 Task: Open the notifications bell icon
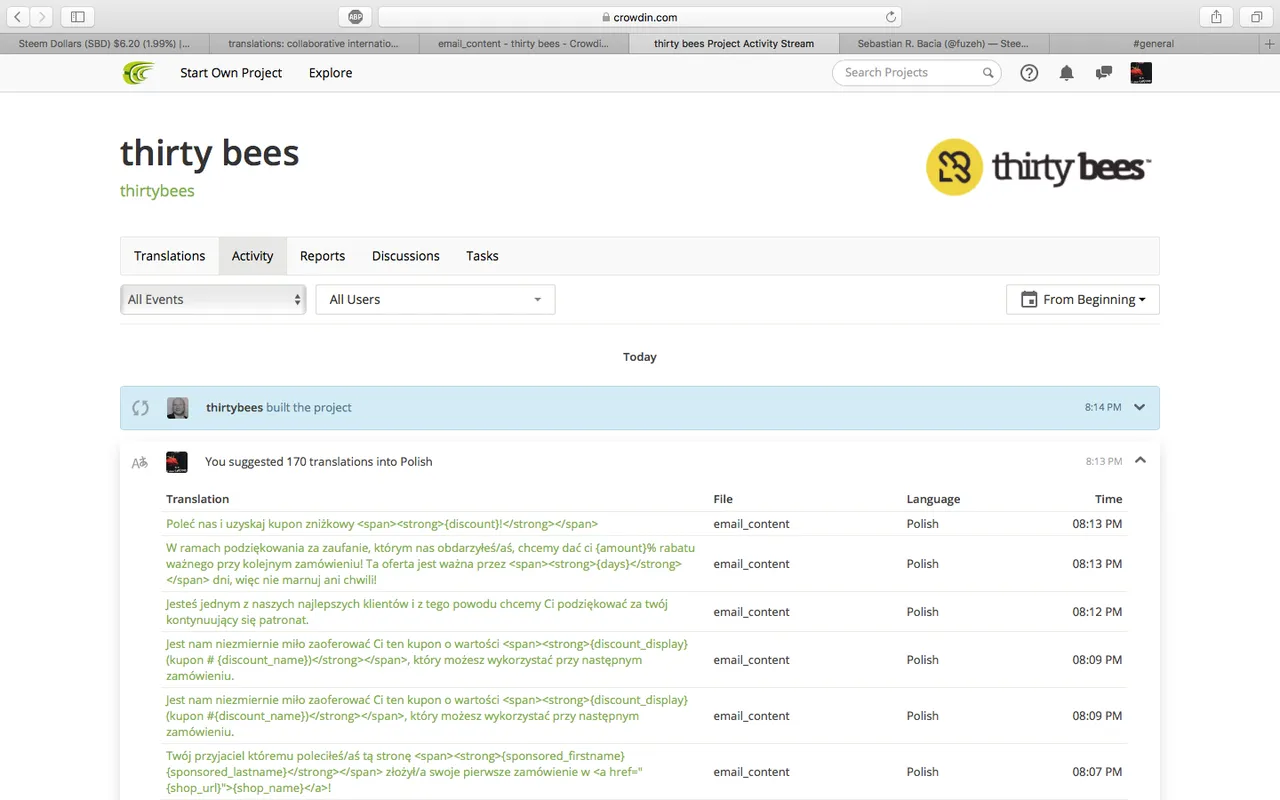coord(1067,73)
